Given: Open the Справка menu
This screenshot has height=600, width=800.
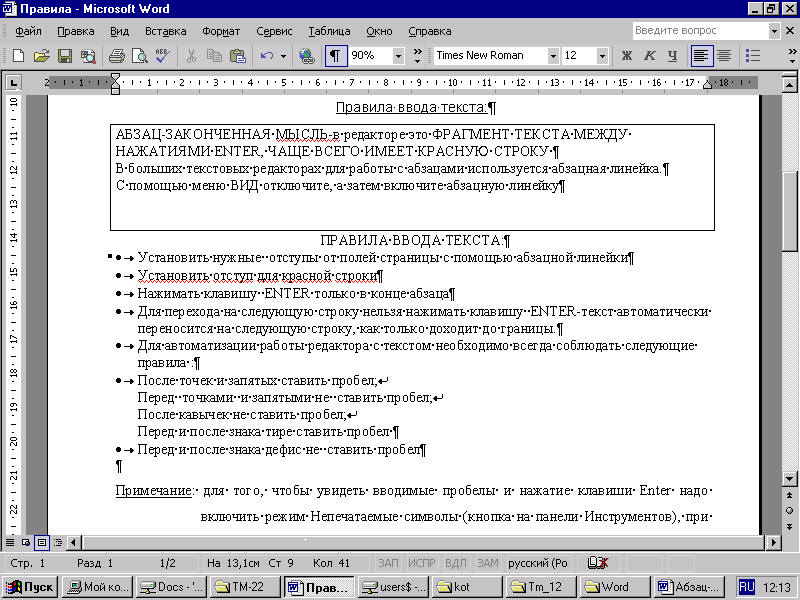Looking at the screenshot, I should click(x=430, y=31).
